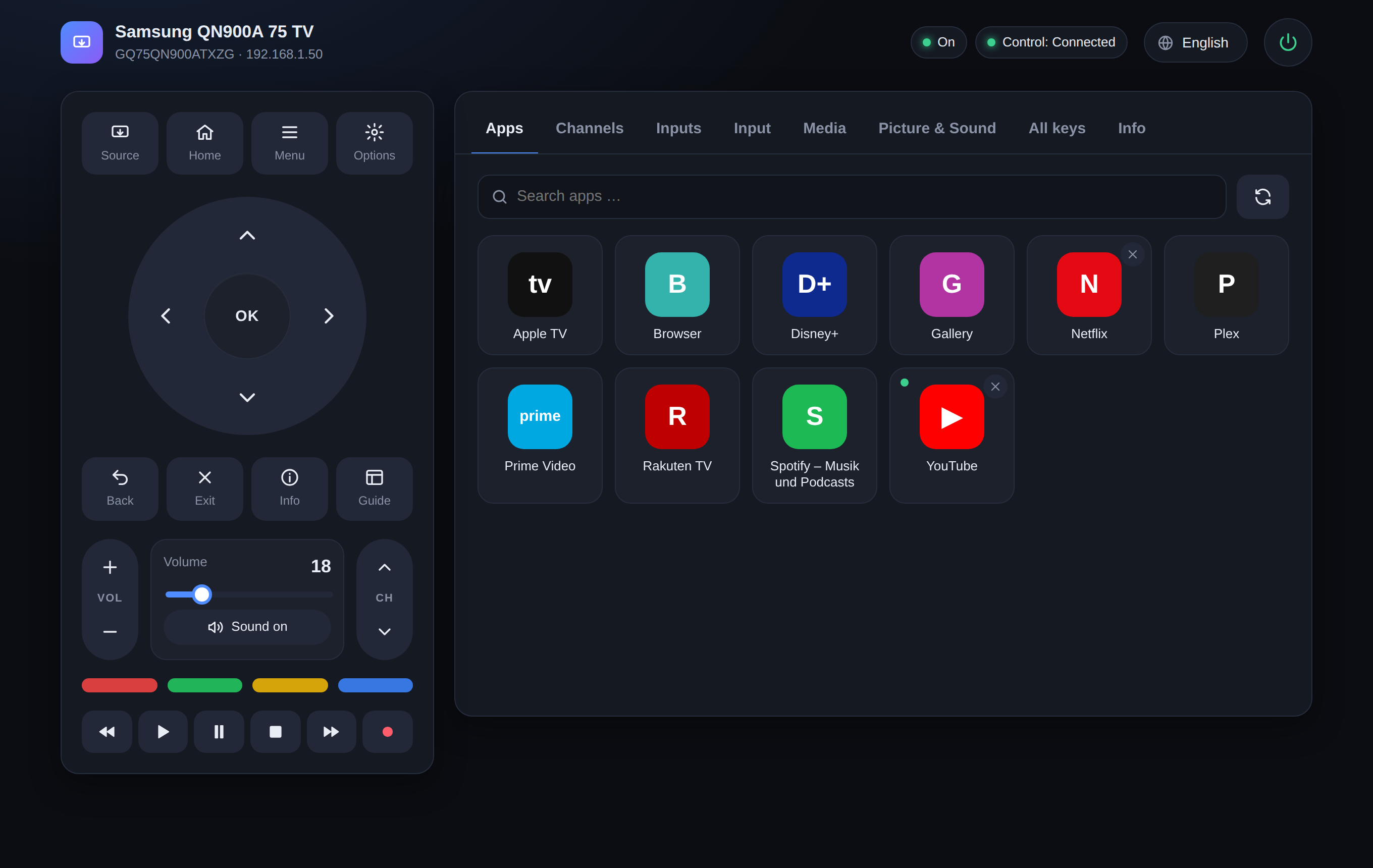Go Back with the remote
This screenshot has height=868, width=1373.
120,489
